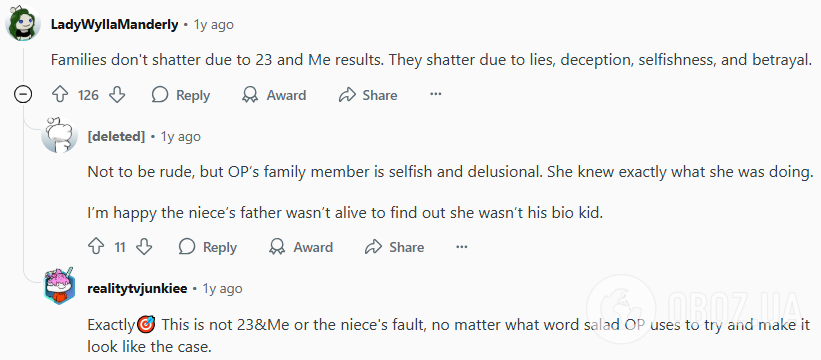Reply to the deleted user's comment
The image size is (821, 360).
pos(207,246)
